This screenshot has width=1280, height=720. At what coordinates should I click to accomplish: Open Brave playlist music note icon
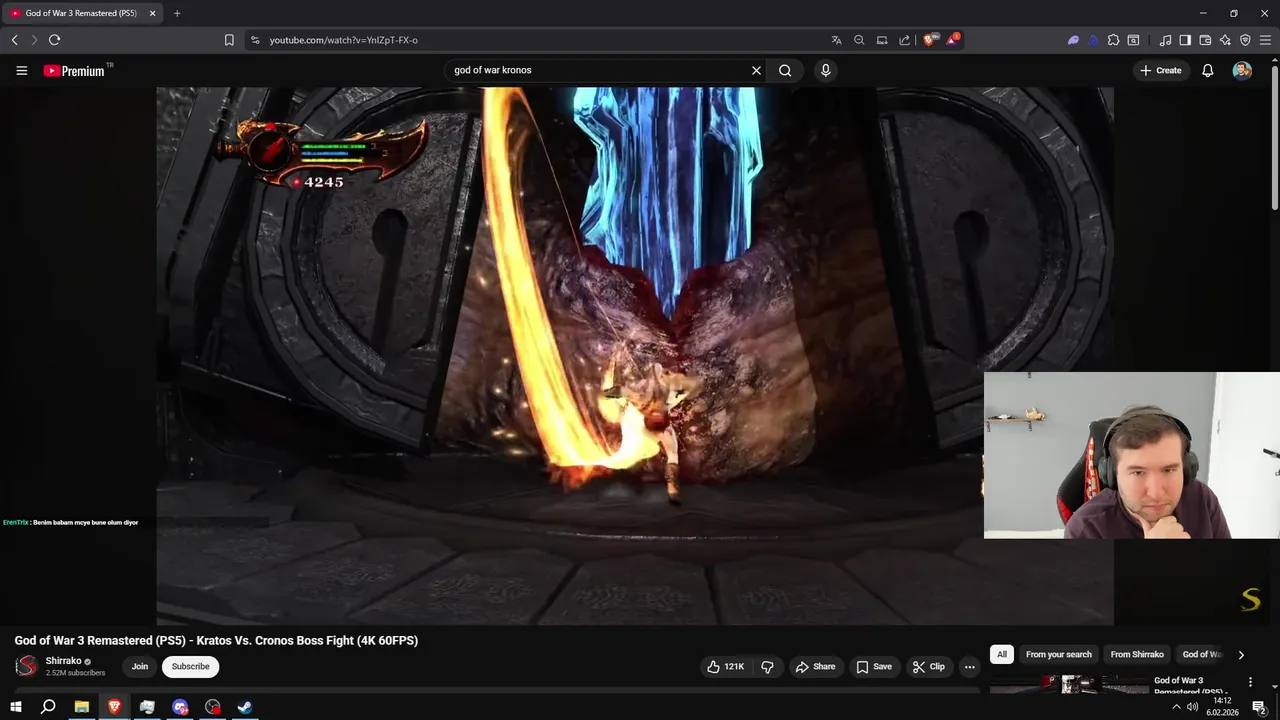[1165, 40]
